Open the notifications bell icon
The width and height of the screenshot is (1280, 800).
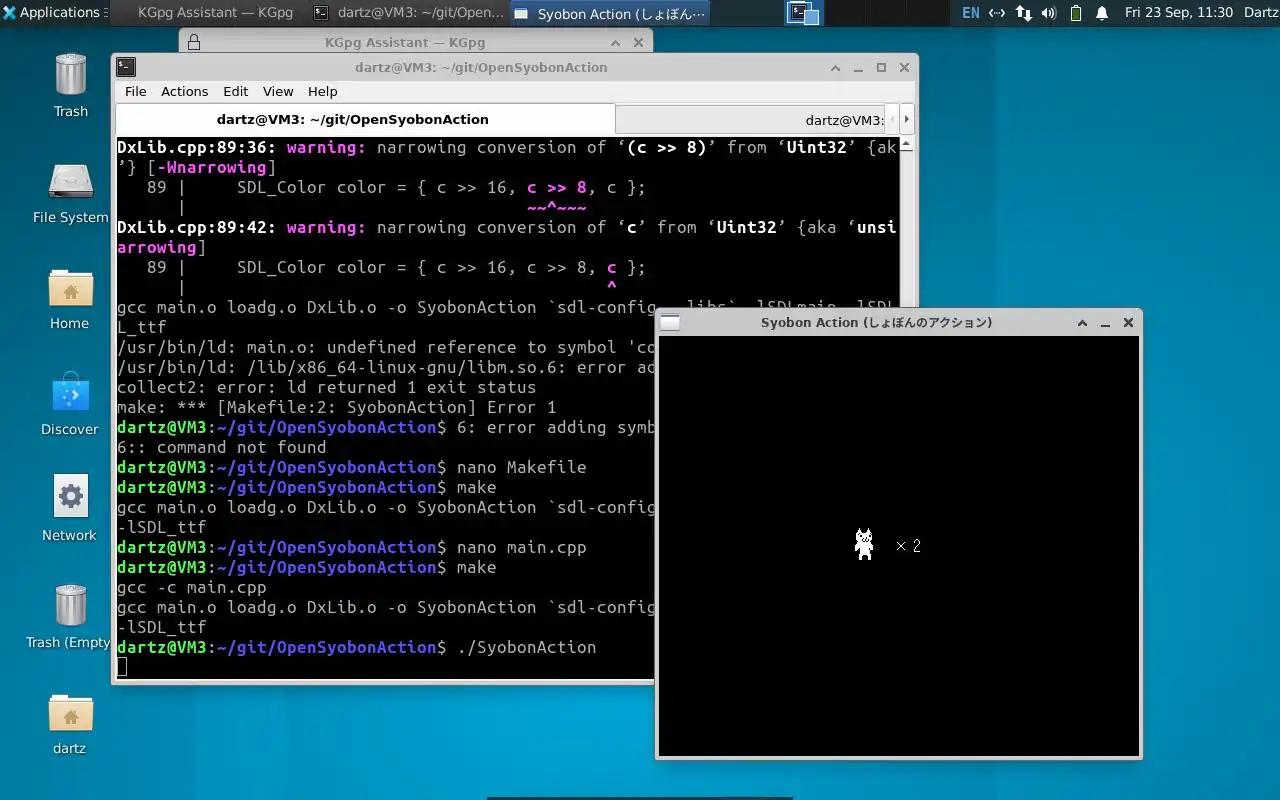click(1102, 13)
